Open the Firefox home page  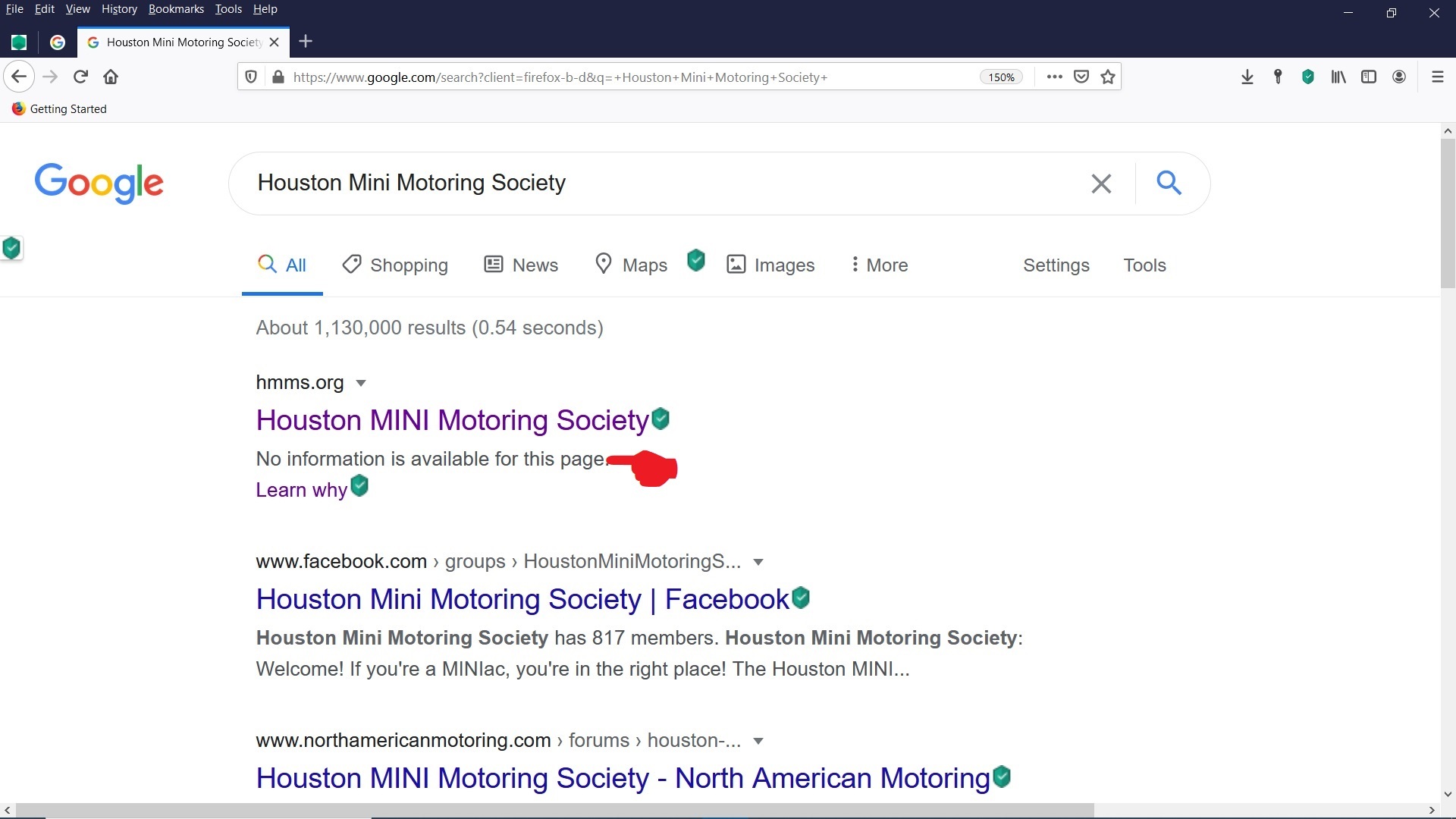[111, 77]
